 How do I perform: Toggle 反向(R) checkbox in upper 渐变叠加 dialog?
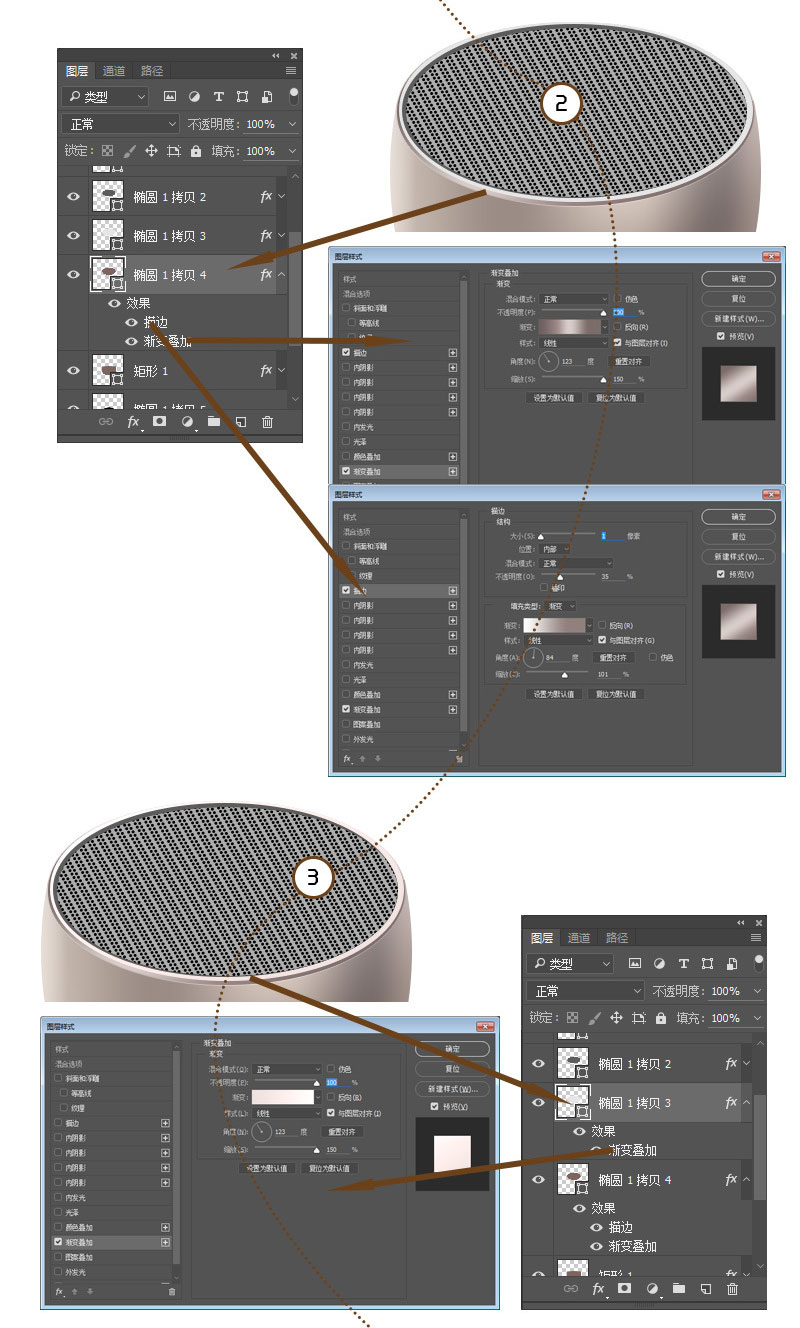click(617, 327)
